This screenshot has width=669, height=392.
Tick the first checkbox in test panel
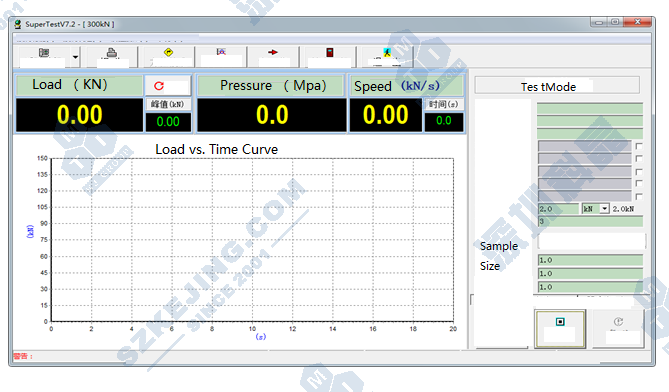[639, 146]
